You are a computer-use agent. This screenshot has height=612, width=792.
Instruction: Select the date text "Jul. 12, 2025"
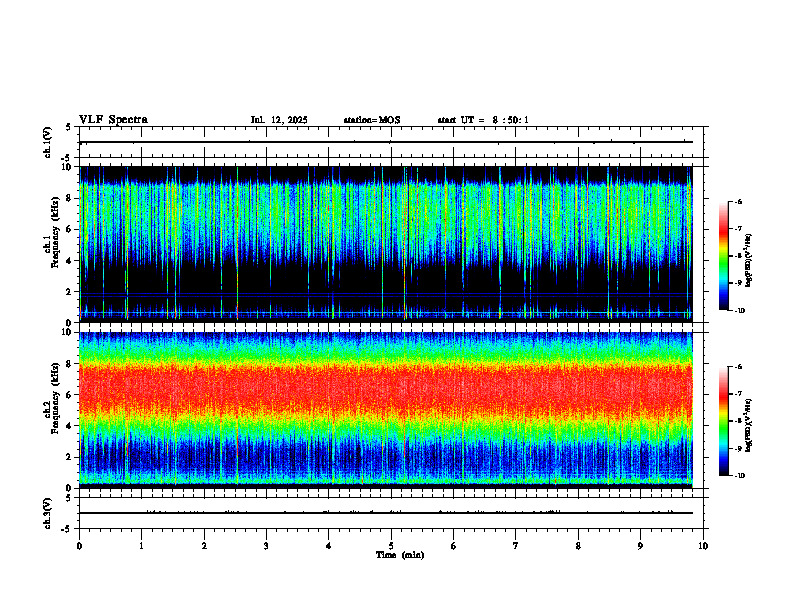279,120
